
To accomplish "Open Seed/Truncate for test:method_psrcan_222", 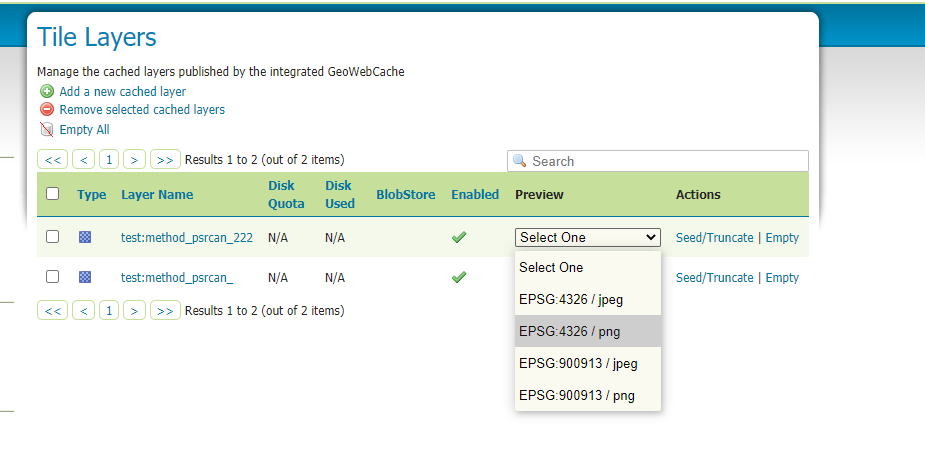I will (714, 237).
